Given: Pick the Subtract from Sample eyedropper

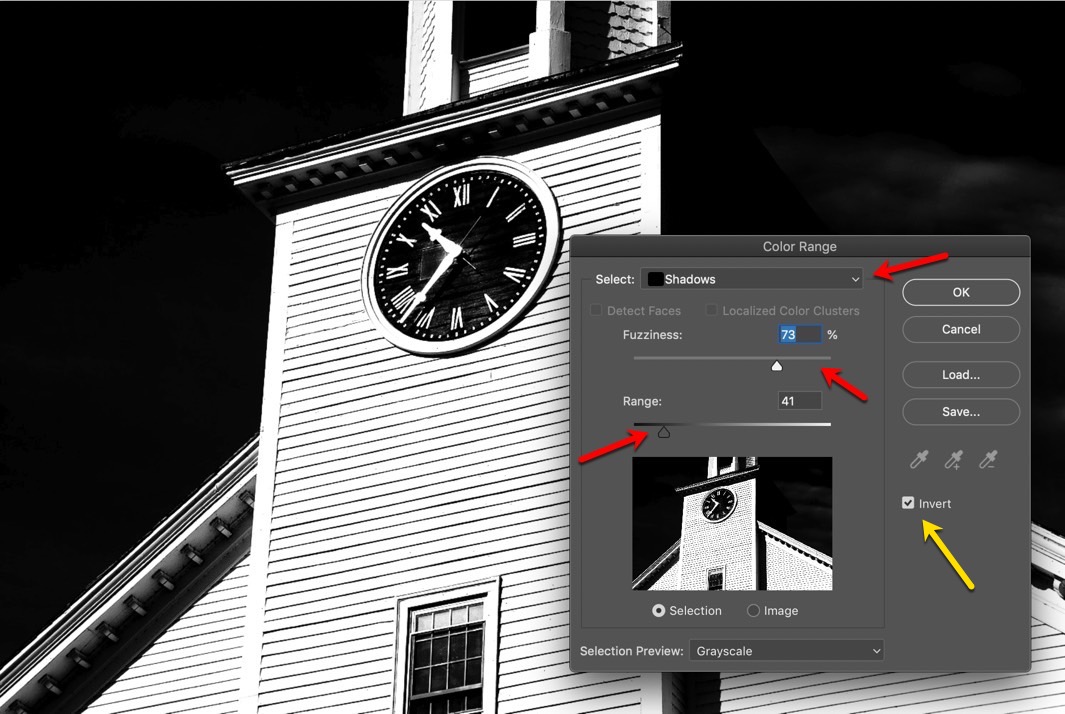Looking at the screenshot, I should [x=988, y=459].
